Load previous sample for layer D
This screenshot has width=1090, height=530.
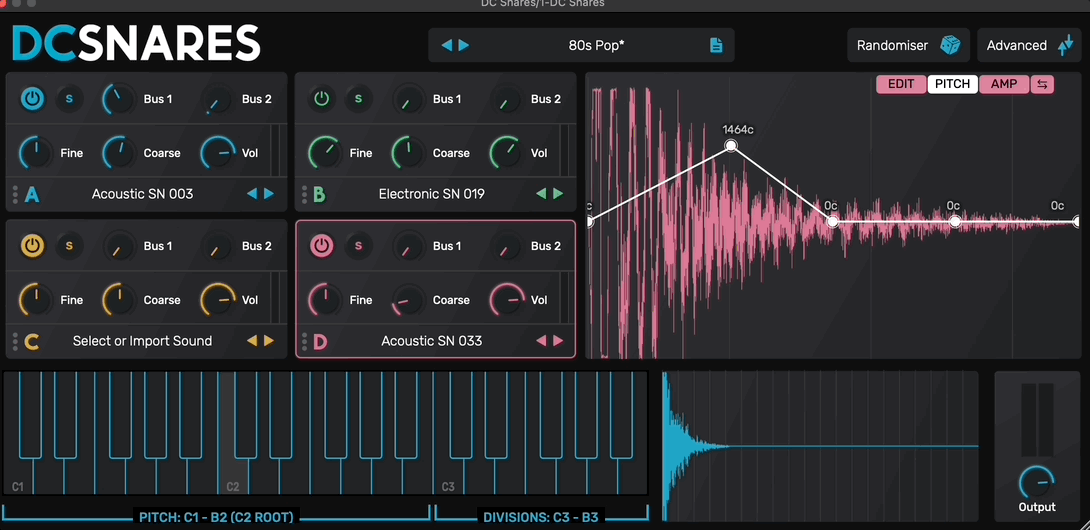pyautogui.click(x=542, y=341)
